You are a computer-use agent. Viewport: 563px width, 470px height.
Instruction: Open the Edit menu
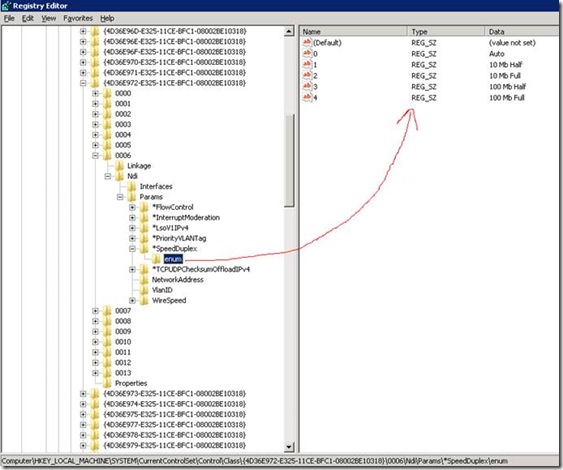28,18
